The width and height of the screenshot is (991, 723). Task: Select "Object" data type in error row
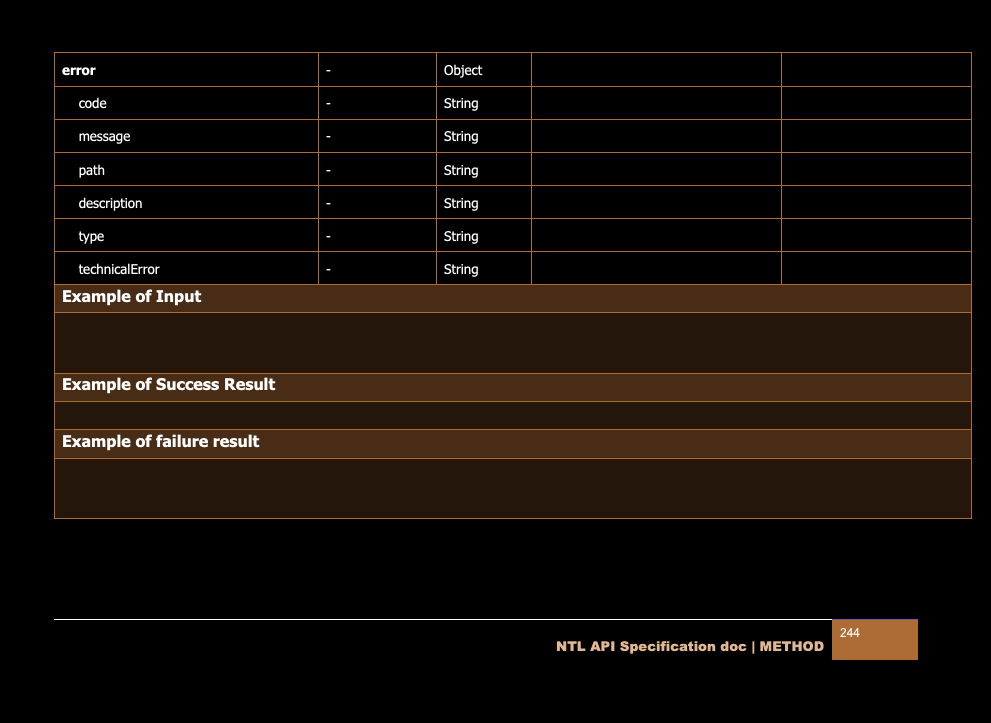(x=463, y=70)
